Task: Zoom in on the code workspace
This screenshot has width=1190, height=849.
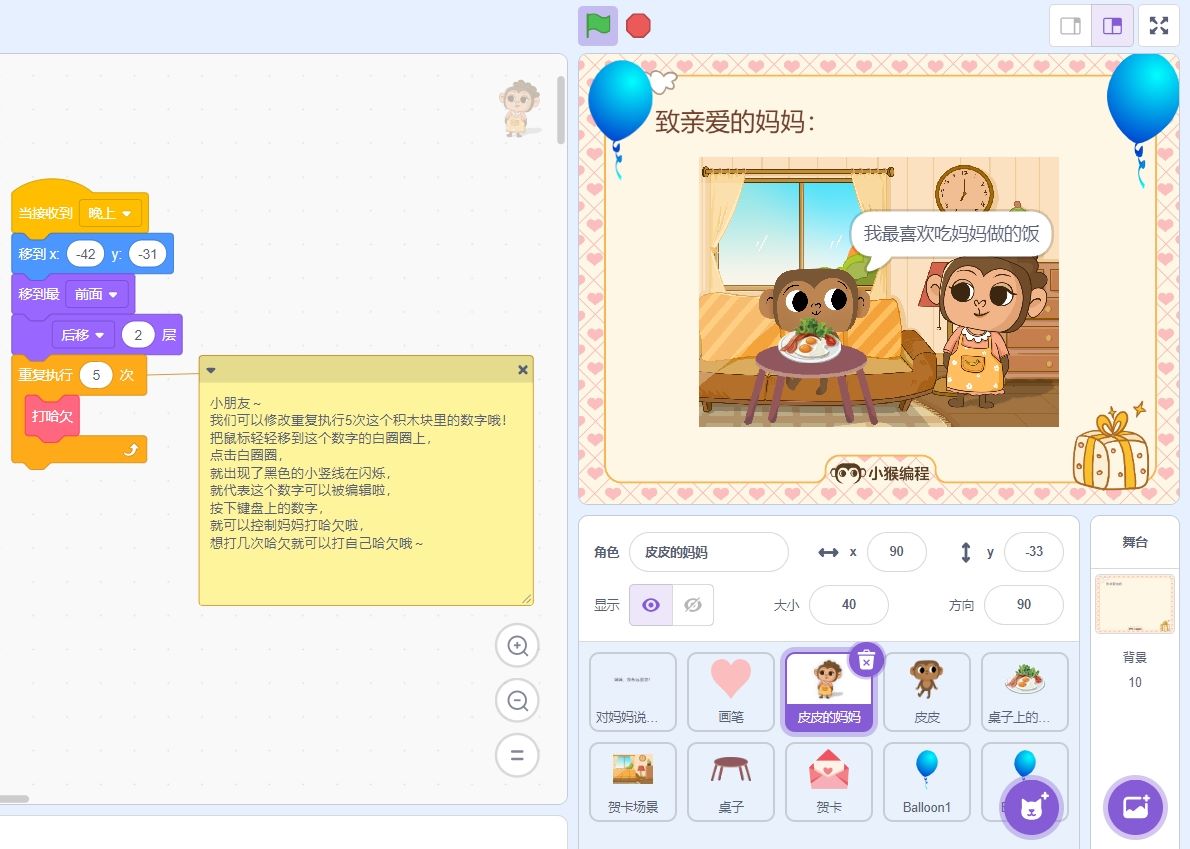Action: 517,646
